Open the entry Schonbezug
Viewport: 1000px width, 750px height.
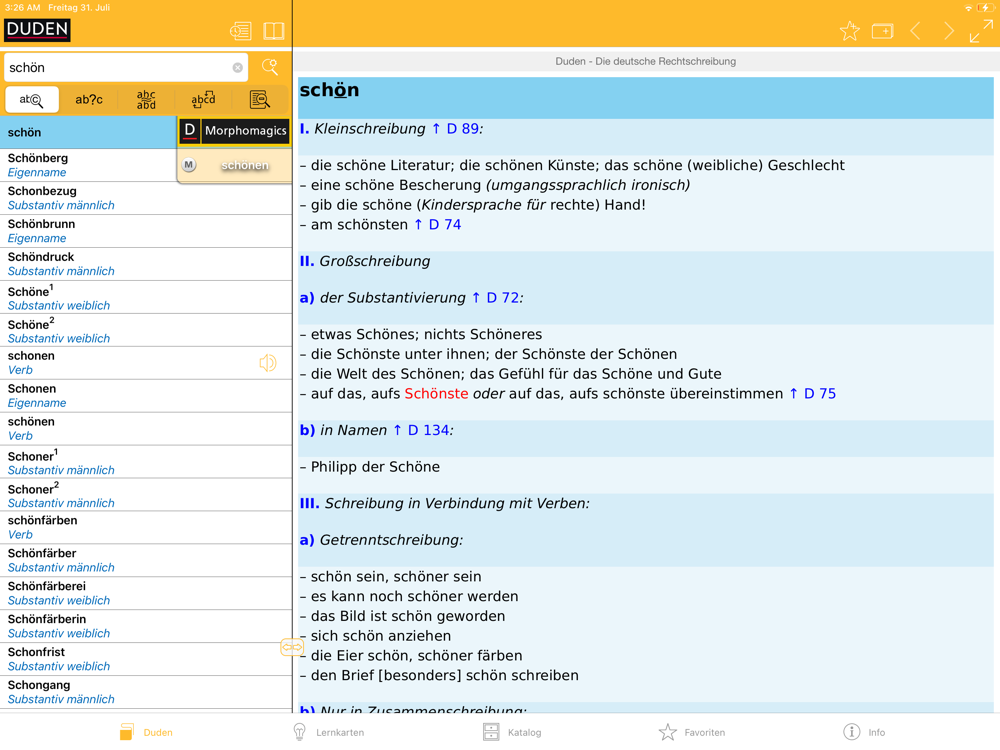pyautogui.click(x=146, y=198)
